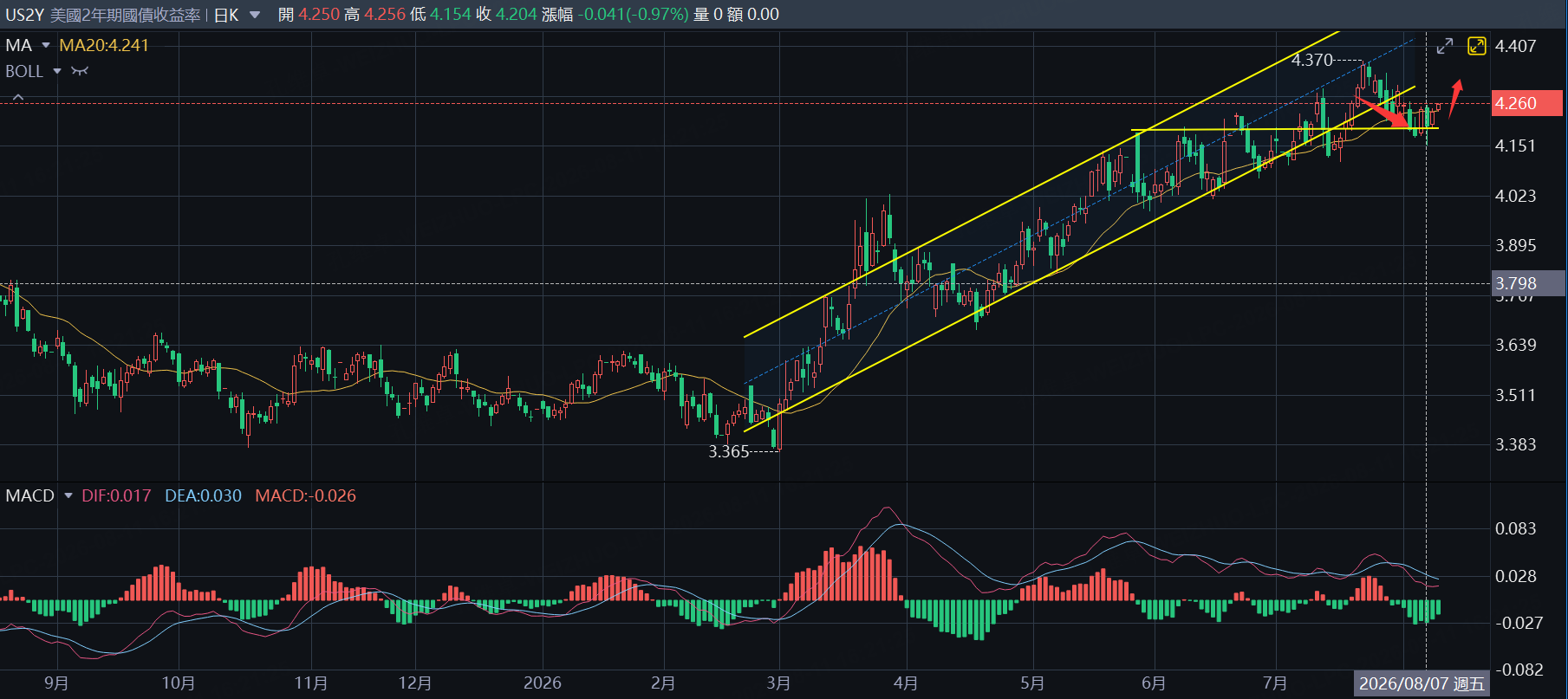Viewport: 1568px width, 699px height.
Task: Click the gray 3.798 crosshair price tag
Action: click(x=1527, y=283)
